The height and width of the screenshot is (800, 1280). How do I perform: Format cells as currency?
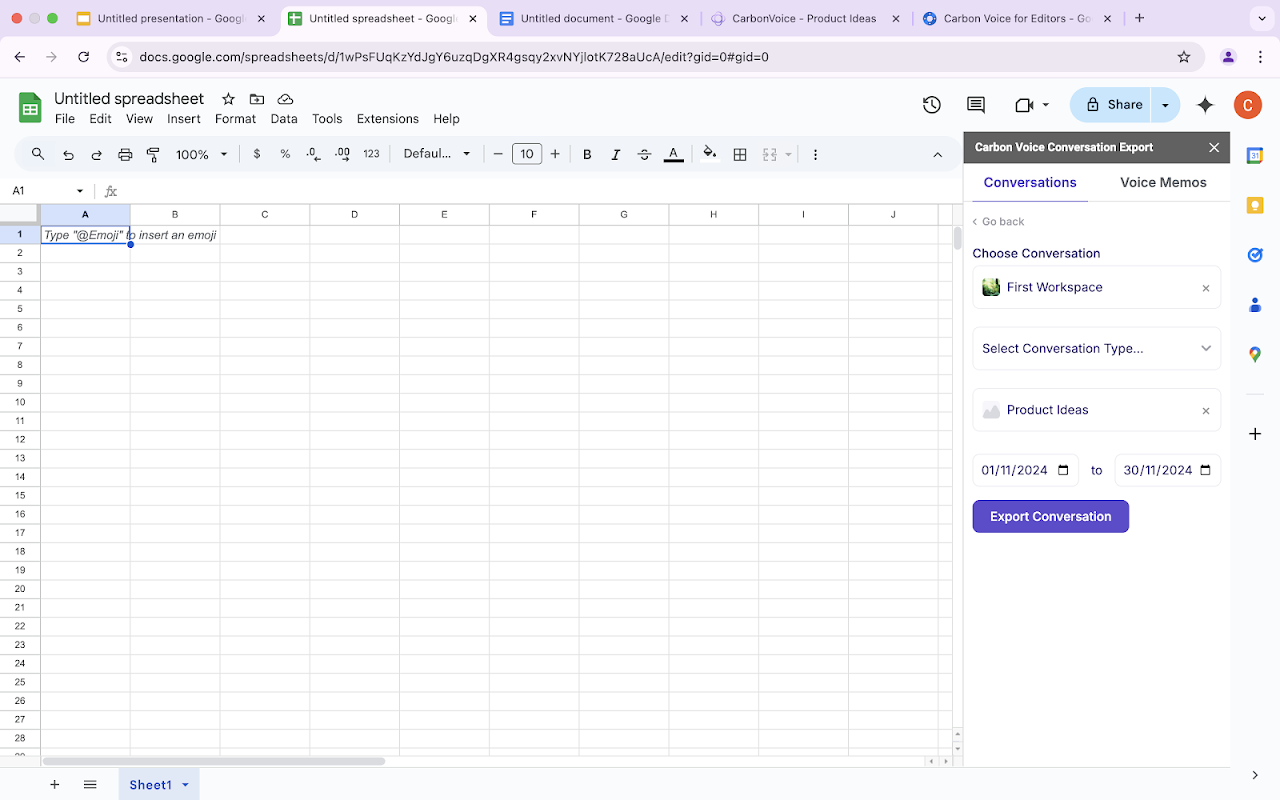257,154
